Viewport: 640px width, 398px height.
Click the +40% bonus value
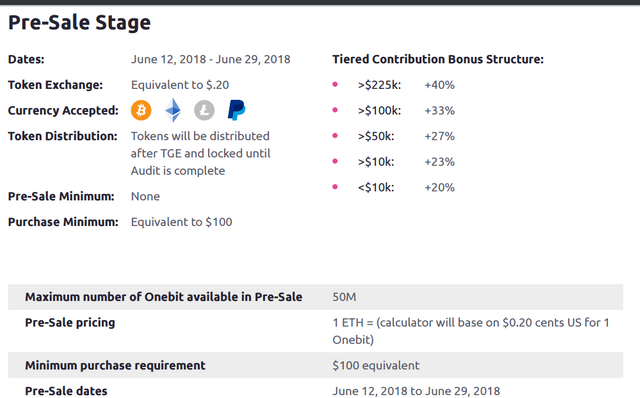[440, 85]
